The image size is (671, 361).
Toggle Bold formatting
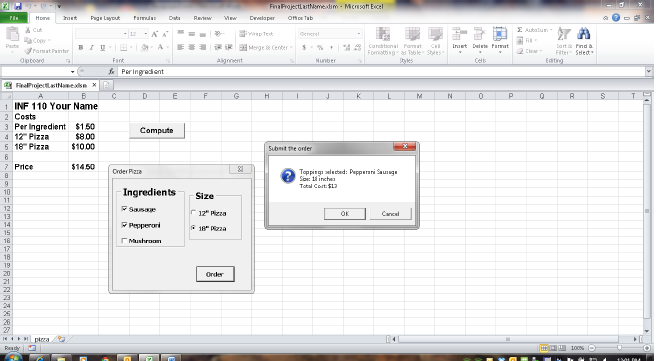[x=80, y=47]
